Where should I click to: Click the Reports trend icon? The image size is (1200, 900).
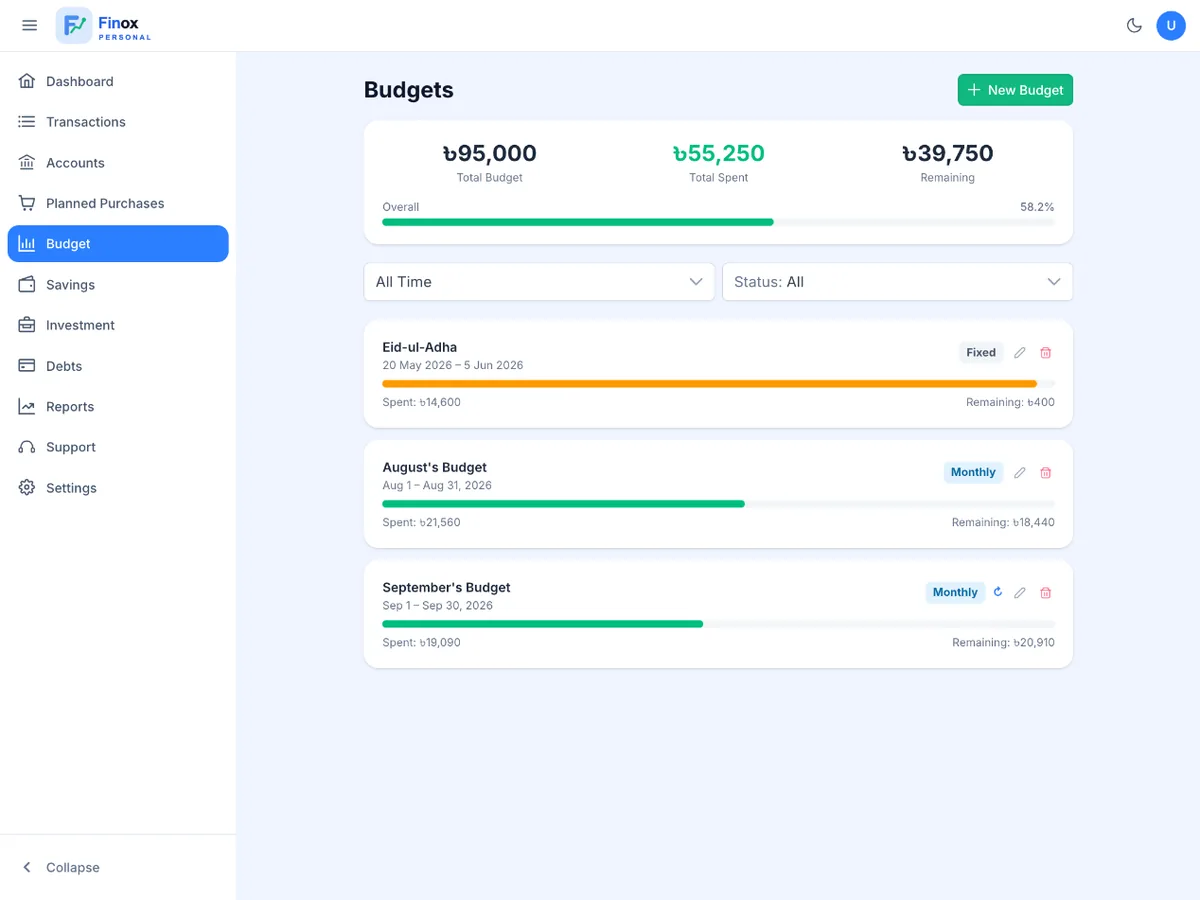[27, 406]
